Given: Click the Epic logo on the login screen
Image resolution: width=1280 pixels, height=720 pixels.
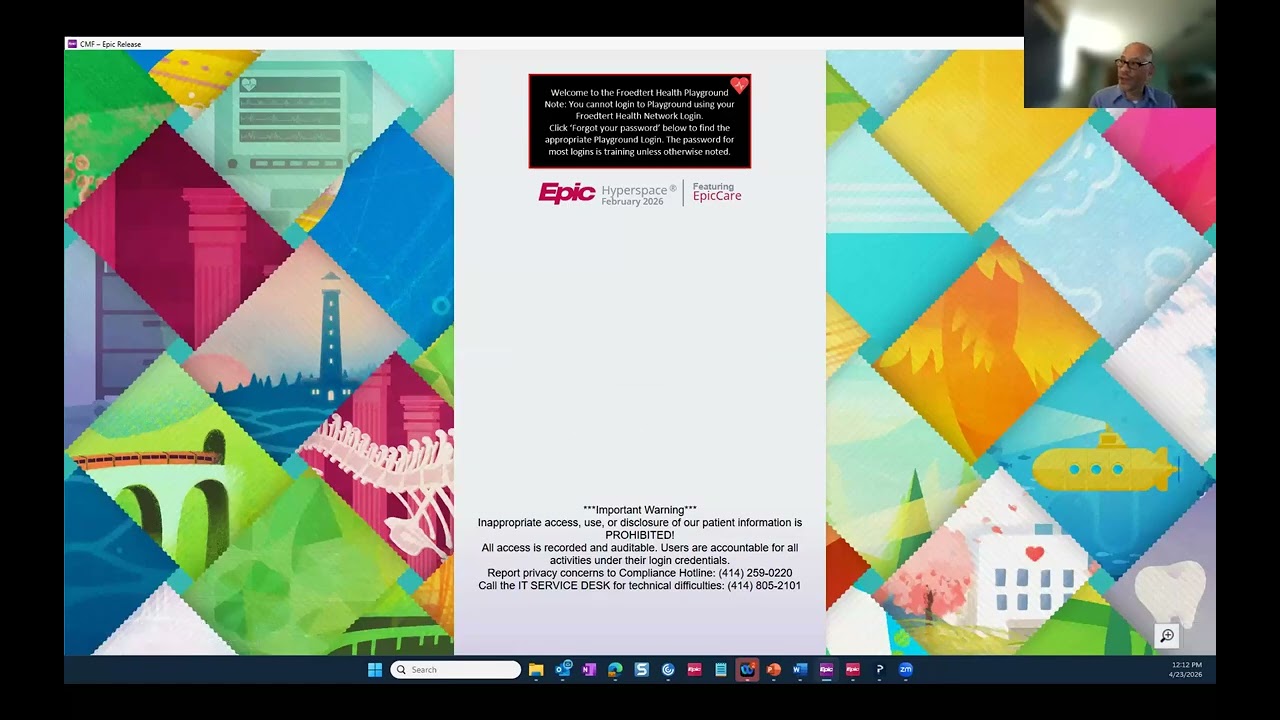Looking at the screenshot, I should click(567, 193).
